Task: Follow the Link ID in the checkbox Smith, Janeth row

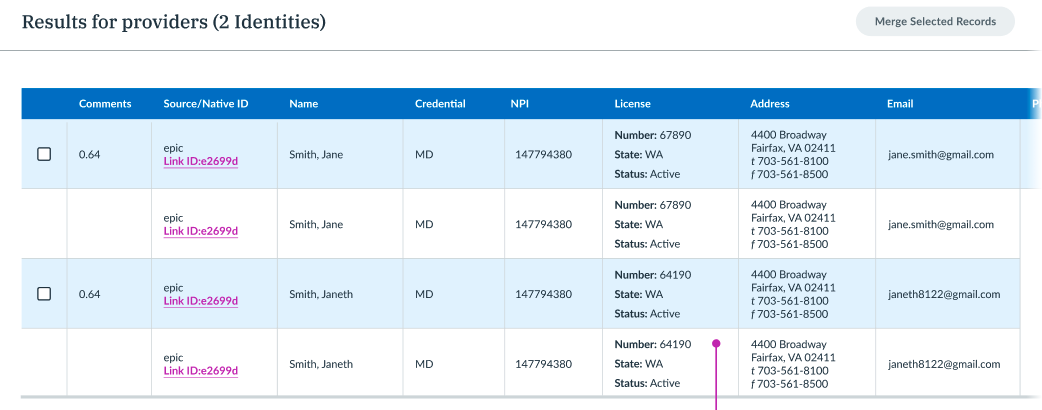Action: [200, 301]
